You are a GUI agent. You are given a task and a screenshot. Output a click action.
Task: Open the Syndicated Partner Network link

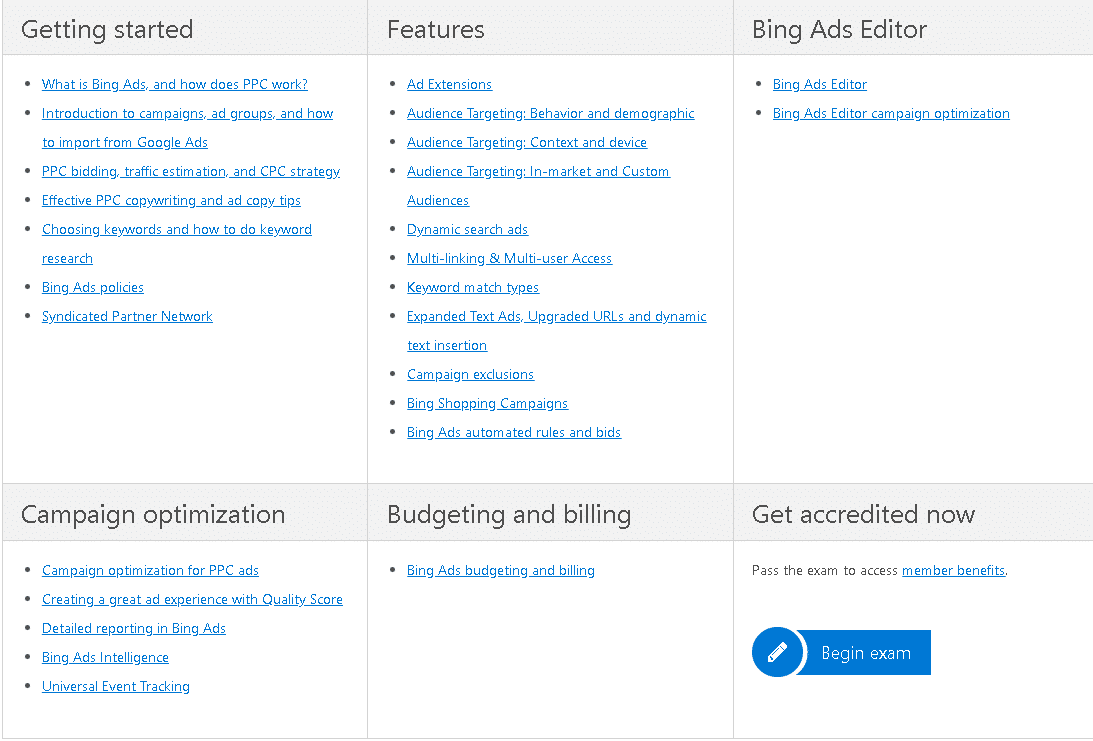[127, 316]
